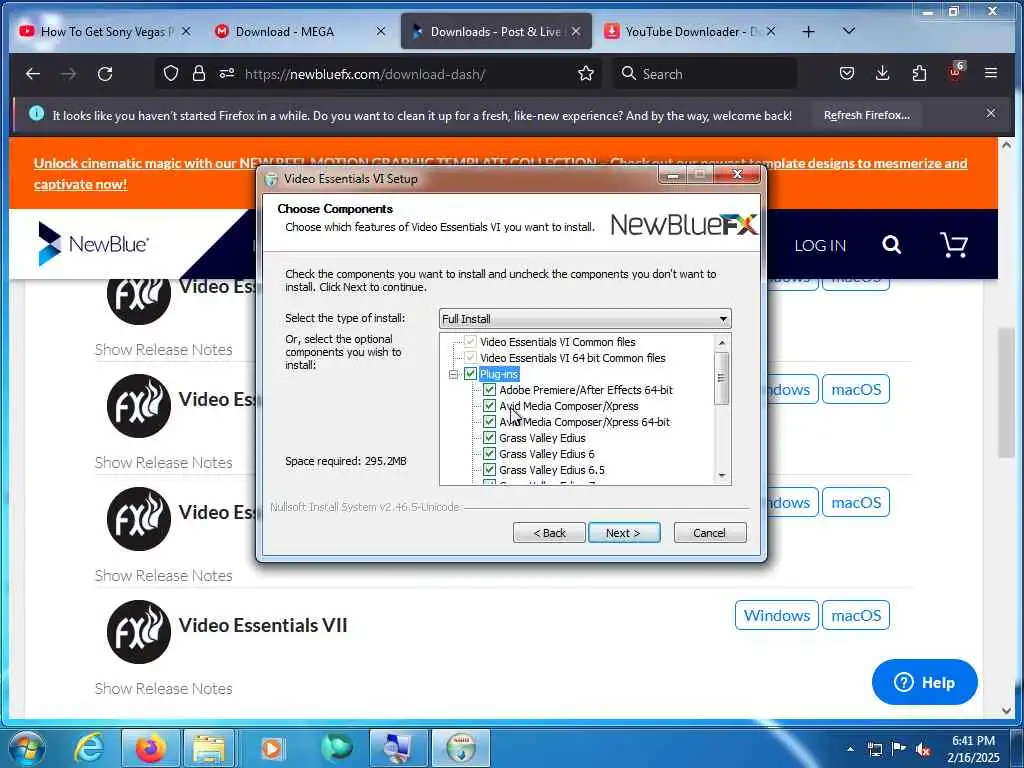Show Release Notes for Video Essentials VII
This screenshot has width=1024, height=768.
coord(163,688)
